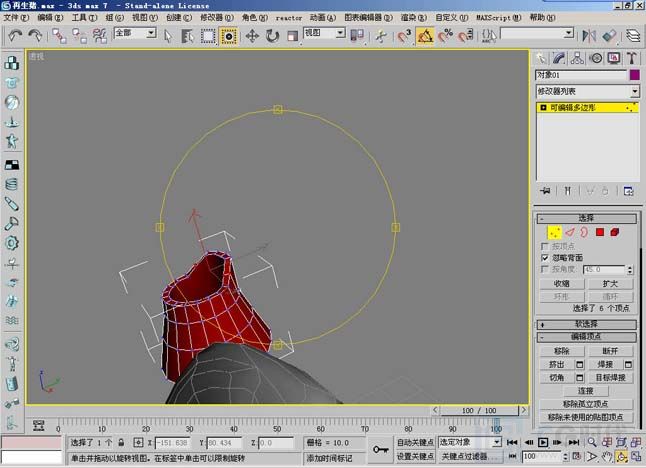Toggle Percent Snap icon
The height and width of the screenshot is (468, 646).
click(x=445, y=36)
